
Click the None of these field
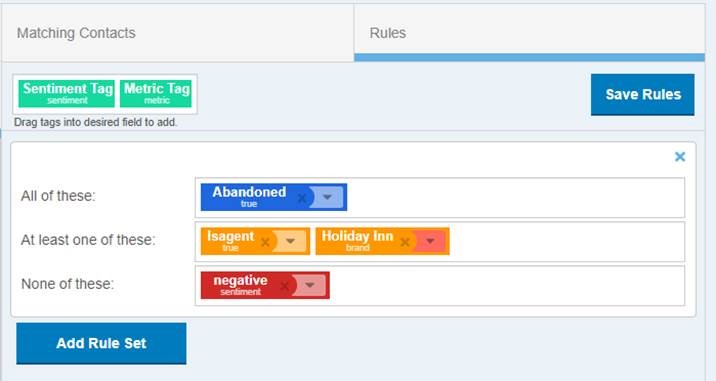tap(440, 286)
